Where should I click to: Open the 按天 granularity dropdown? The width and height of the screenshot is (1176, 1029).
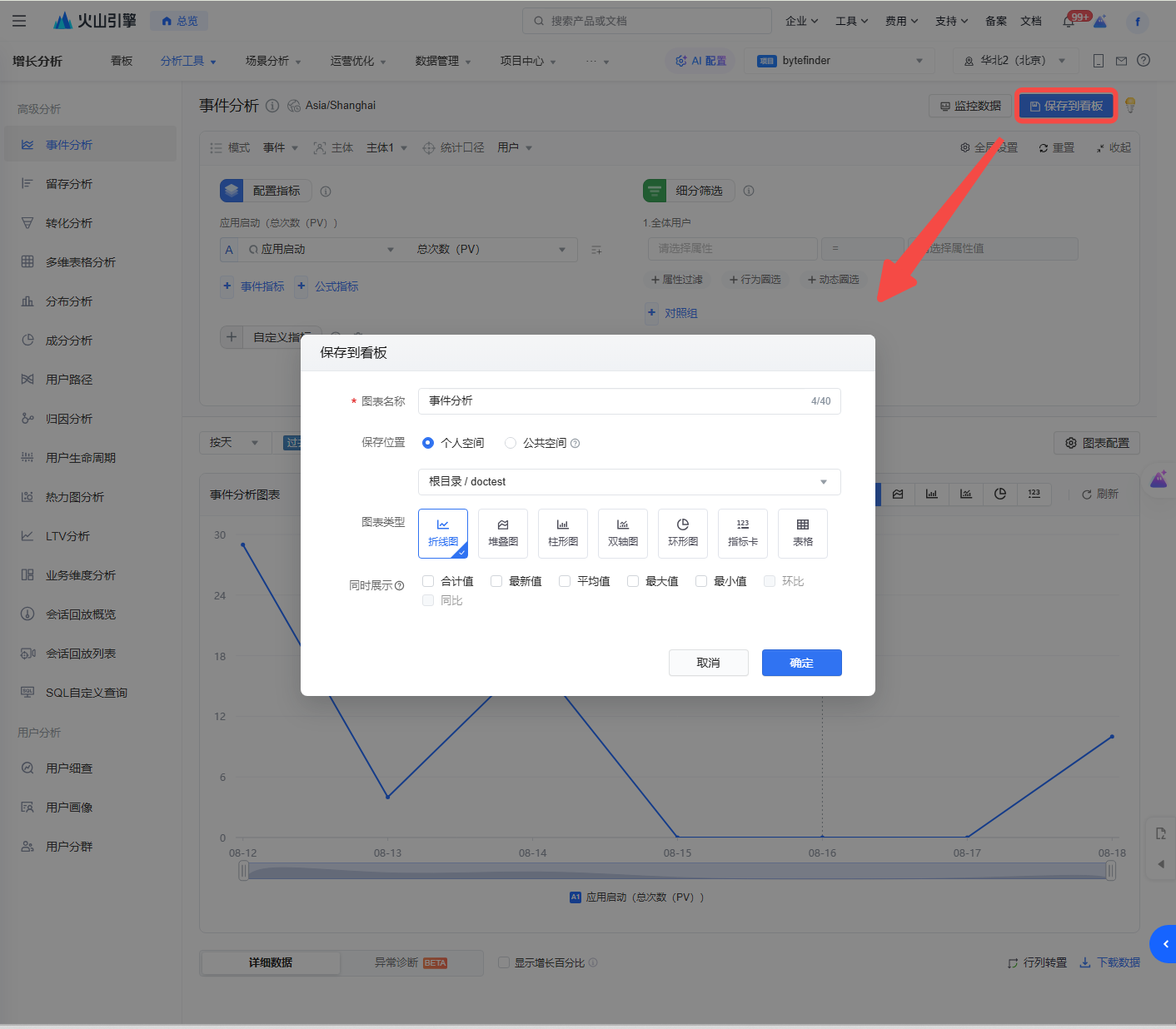click(235, 443)
